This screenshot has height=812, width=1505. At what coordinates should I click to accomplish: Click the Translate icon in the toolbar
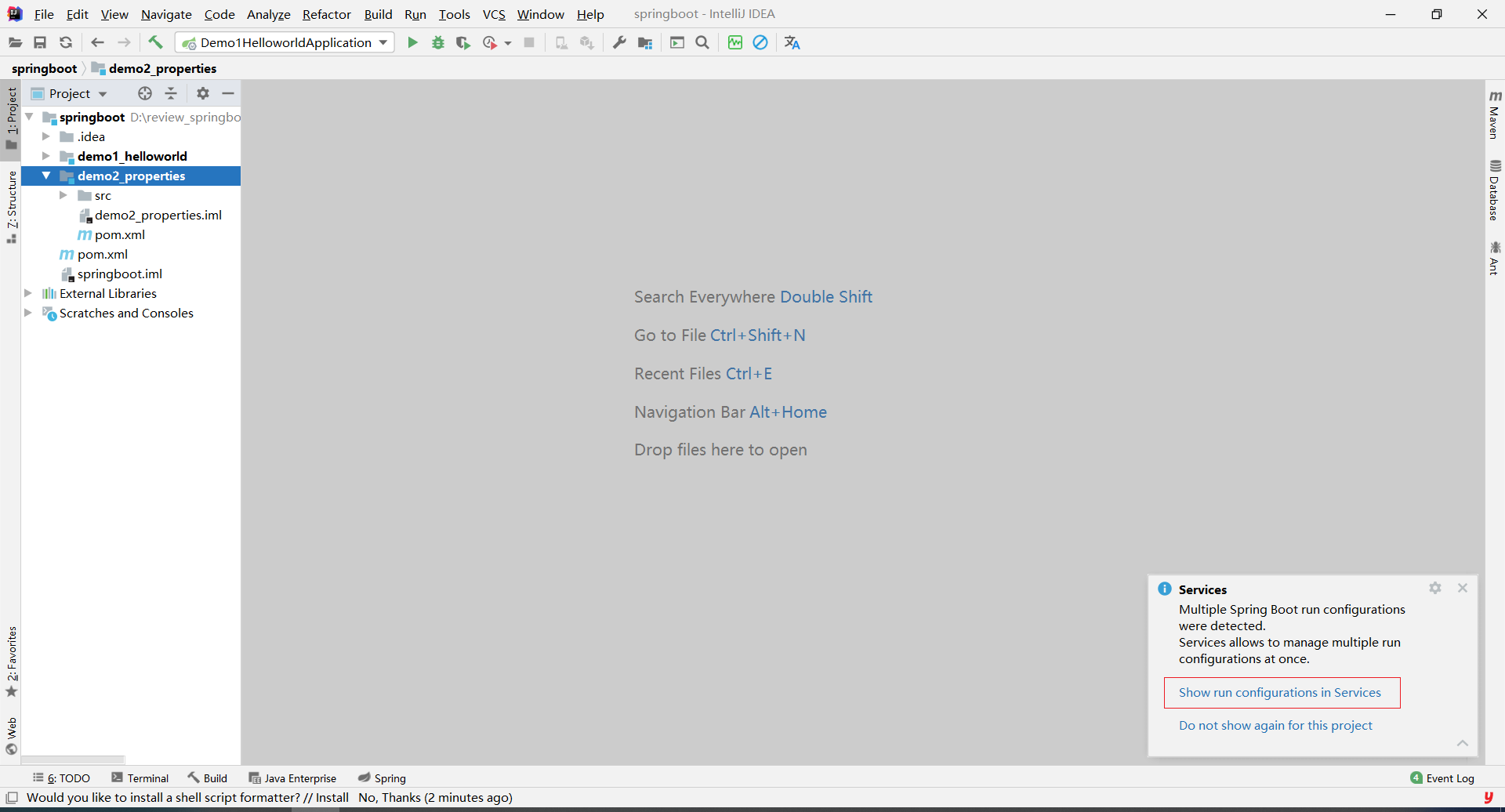792,43
